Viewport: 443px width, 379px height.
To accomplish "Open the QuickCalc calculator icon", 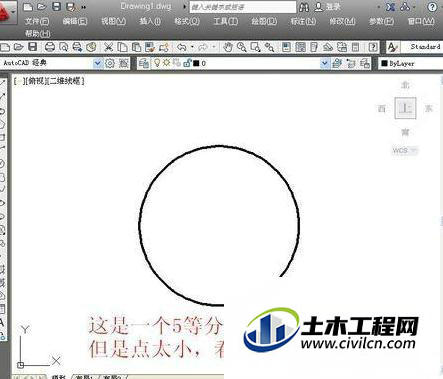I will (356, 47).
